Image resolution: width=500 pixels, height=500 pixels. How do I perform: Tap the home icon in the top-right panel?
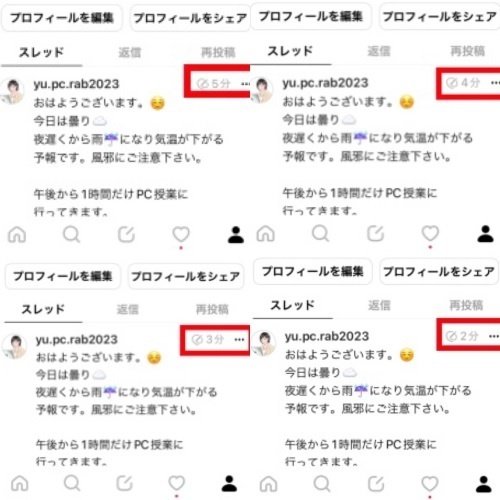coord(266,233)
